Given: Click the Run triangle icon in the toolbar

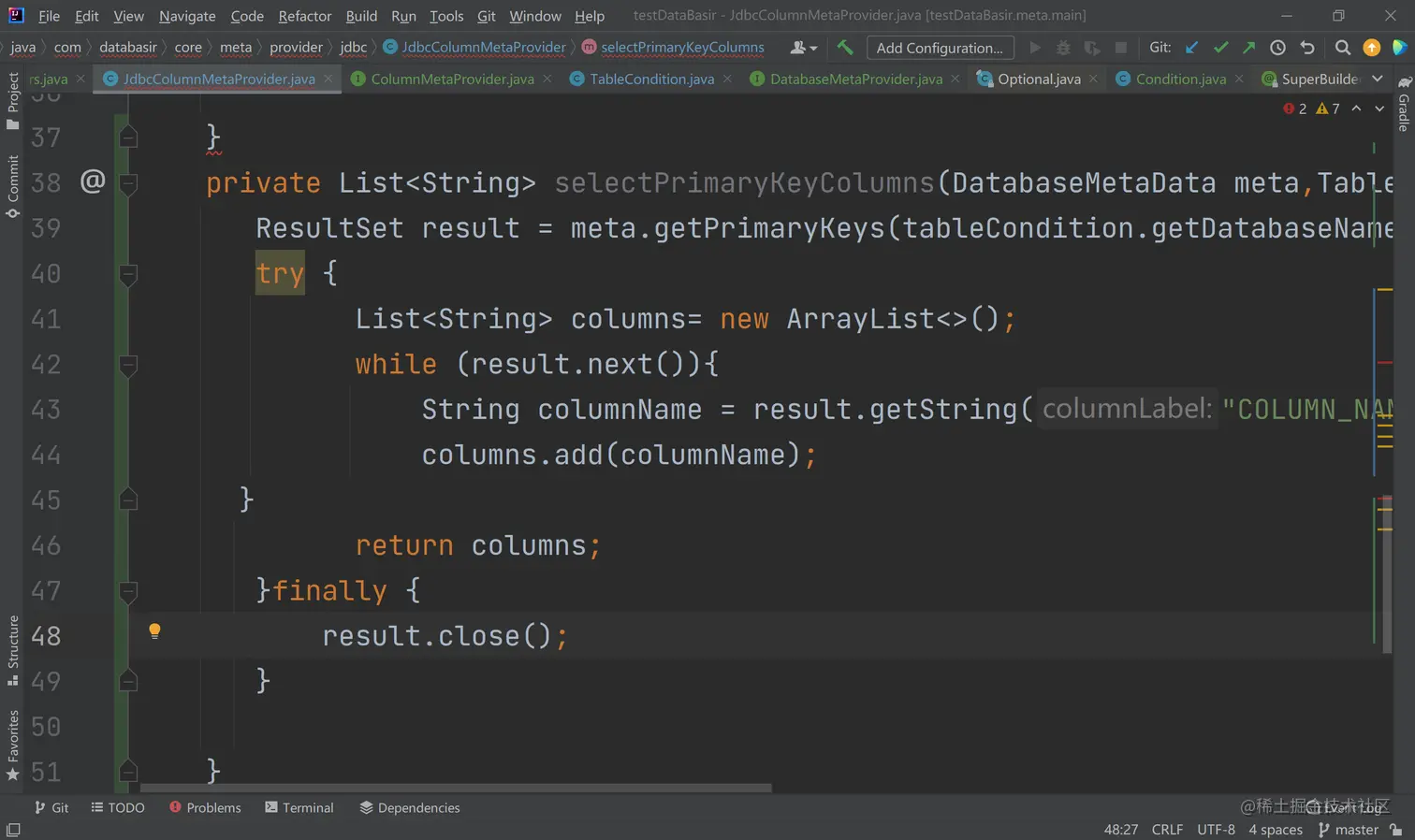Looking at the screenshot, I should pos(1034,48).
